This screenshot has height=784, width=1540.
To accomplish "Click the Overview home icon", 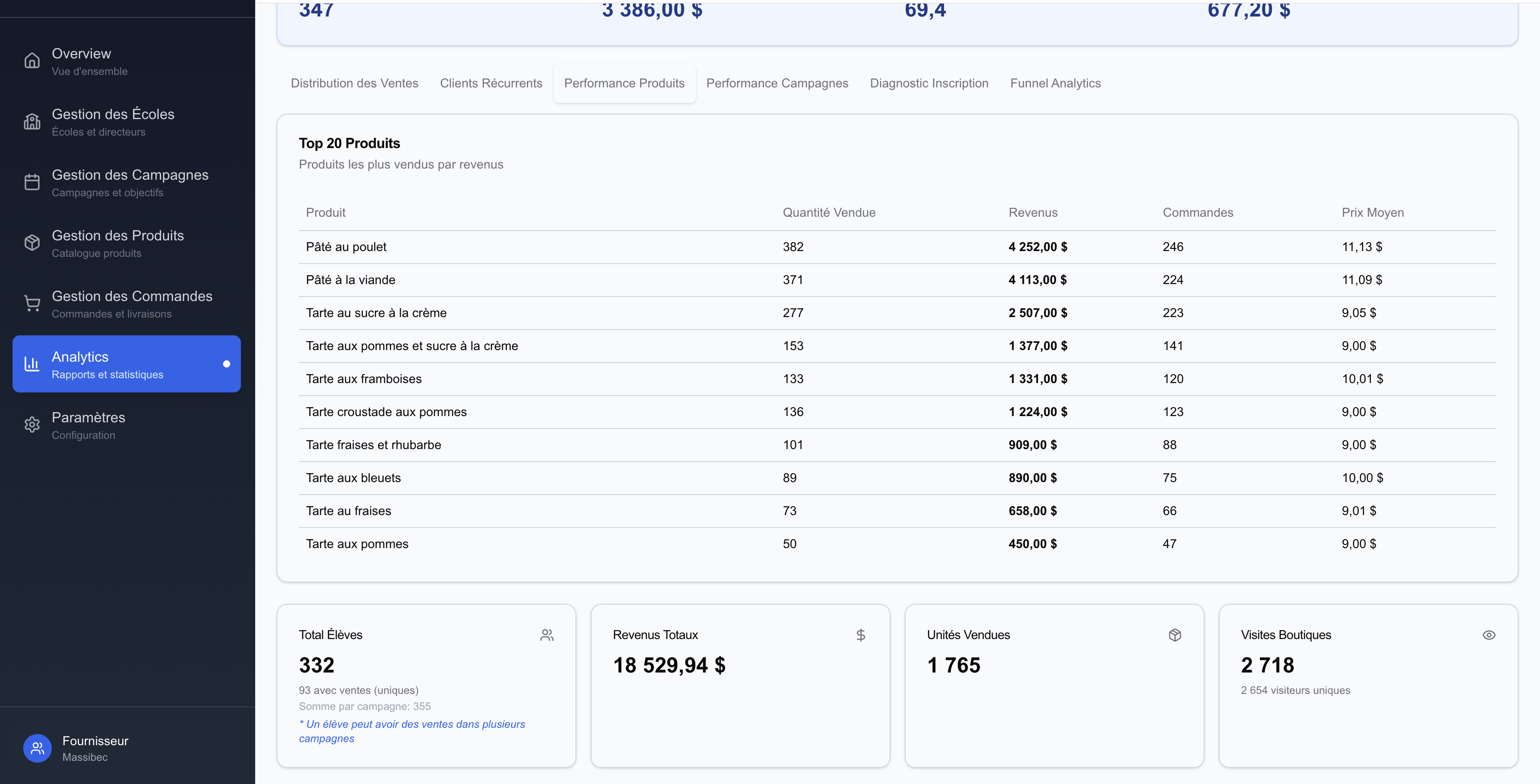I will [x=32, y=61].
